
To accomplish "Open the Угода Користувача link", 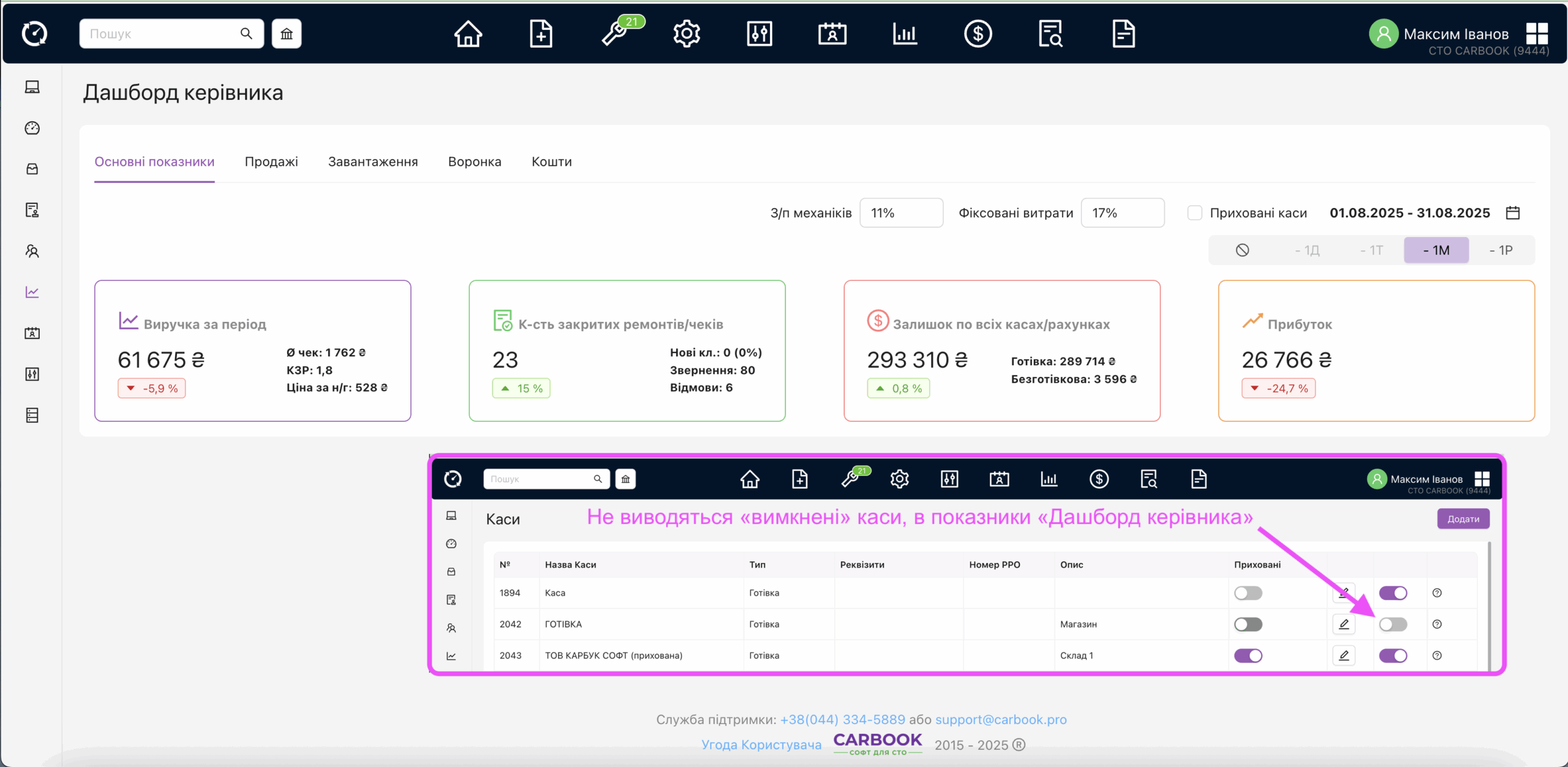I will 761,745.
